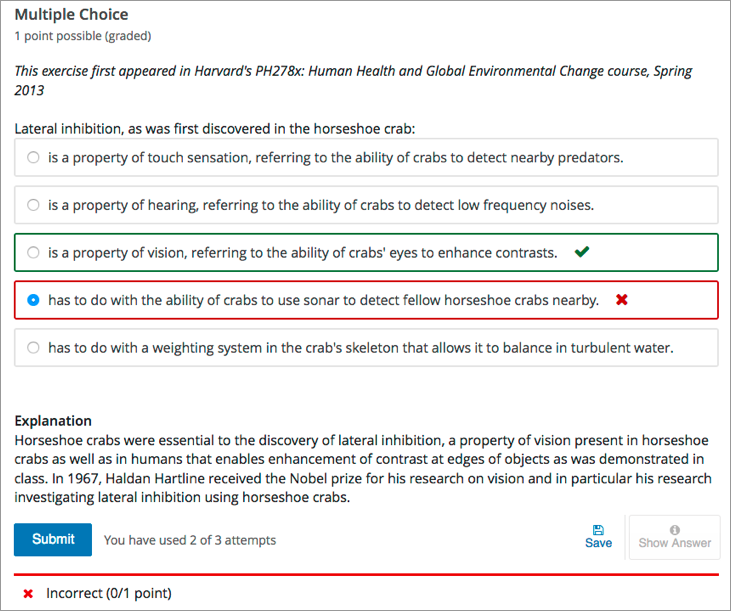The height and width of the screenshot is (611, 731).
Task: Click the info icon above Show Answer
Action: (x=675, y=529)
